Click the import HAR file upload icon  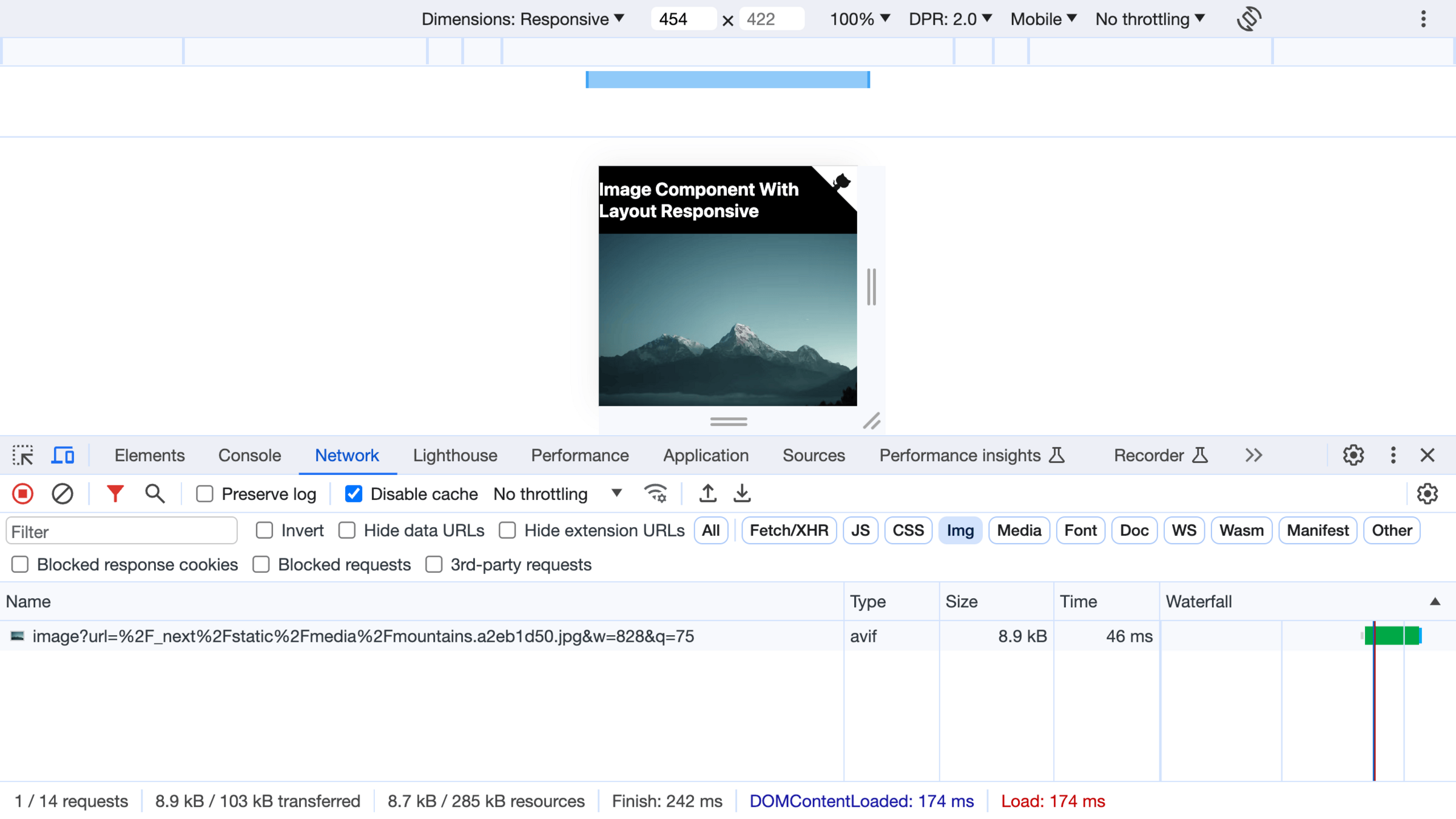point(707,494)
